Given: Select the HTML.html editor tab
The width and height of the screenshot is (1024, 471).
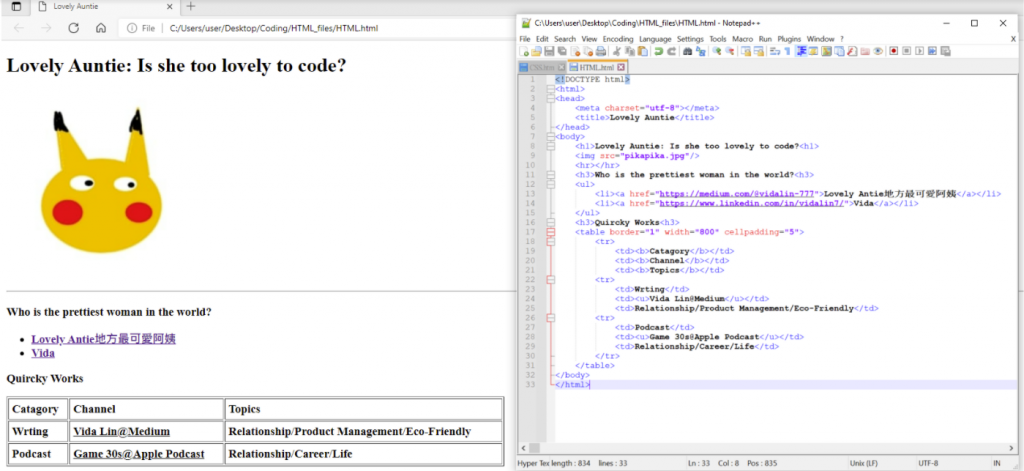Looking at the screenshot, I should tap(596, 67).
